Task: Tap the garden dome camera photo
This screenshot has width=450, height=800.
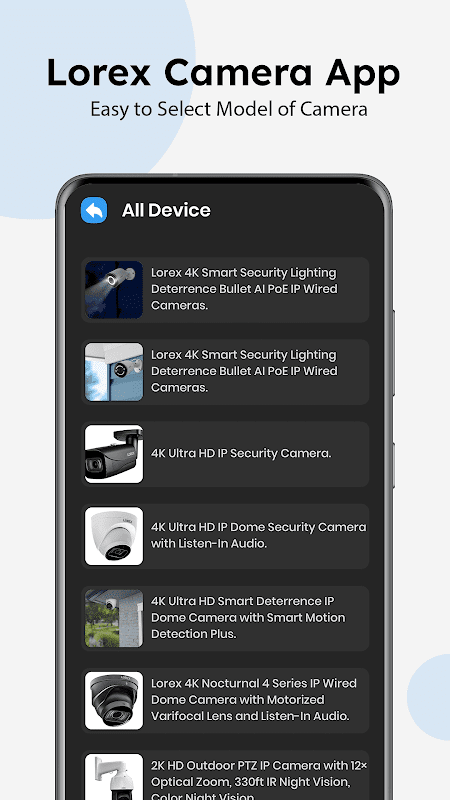Action: 114,618
